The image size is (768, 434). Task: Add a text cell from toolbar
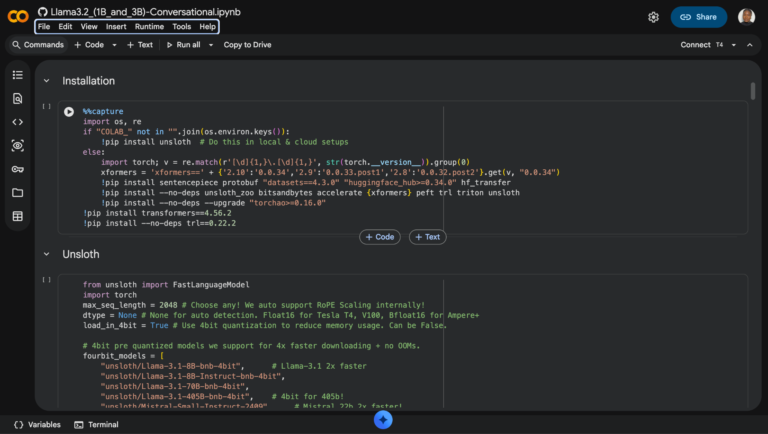pyautogui.click(x=140, y=45)
